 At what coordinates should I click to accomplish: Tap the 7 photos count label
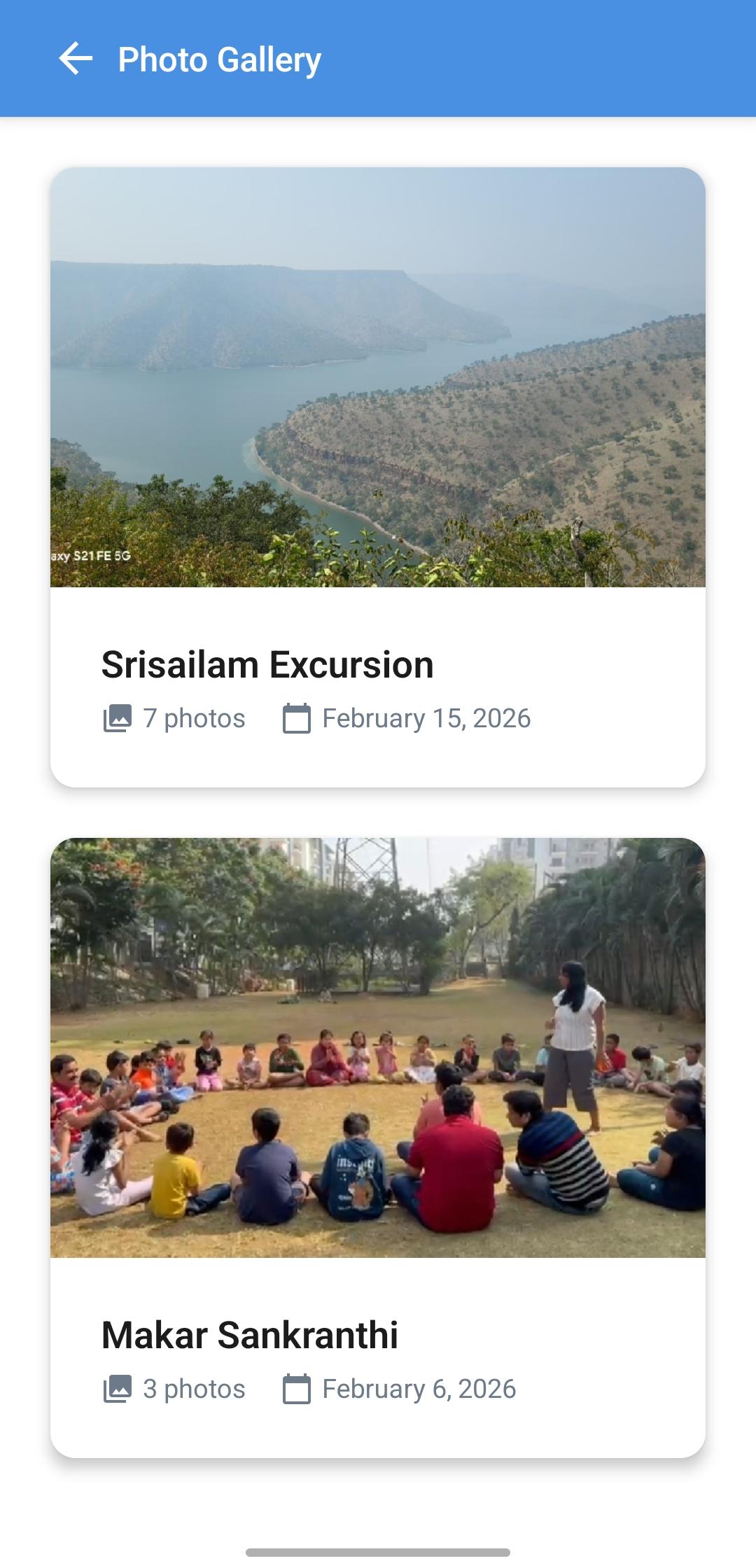(x=194, y=719)
